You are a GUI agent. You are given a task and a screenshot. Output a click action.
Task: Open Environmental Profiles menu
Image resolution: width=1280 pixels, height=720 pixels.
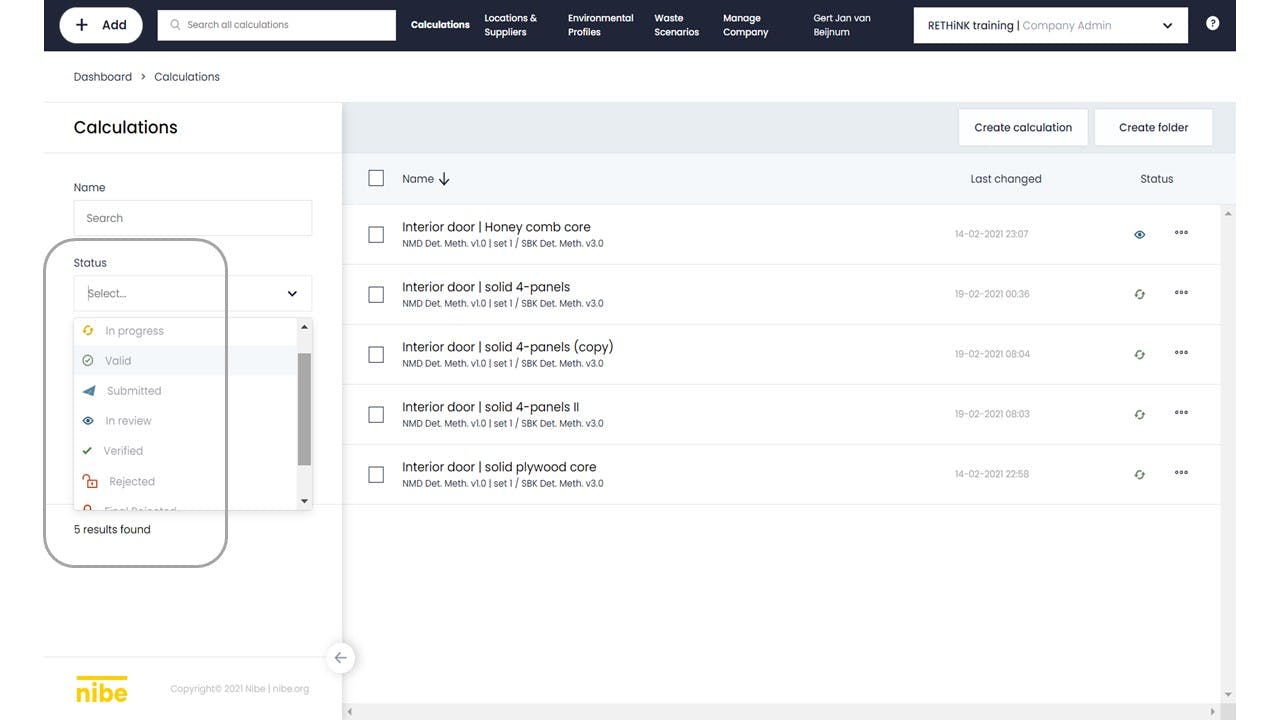(600, 25)
